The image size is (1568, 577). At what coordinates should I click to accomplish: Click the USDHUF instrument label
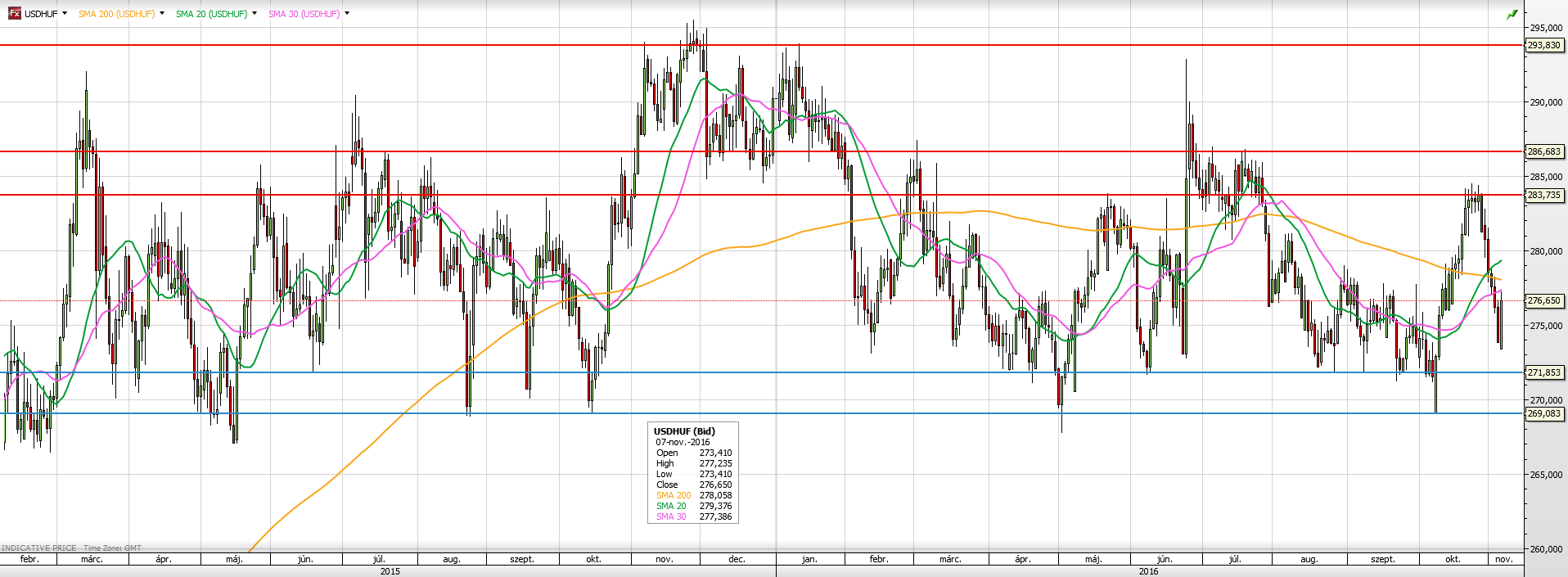tap(41, 14)
